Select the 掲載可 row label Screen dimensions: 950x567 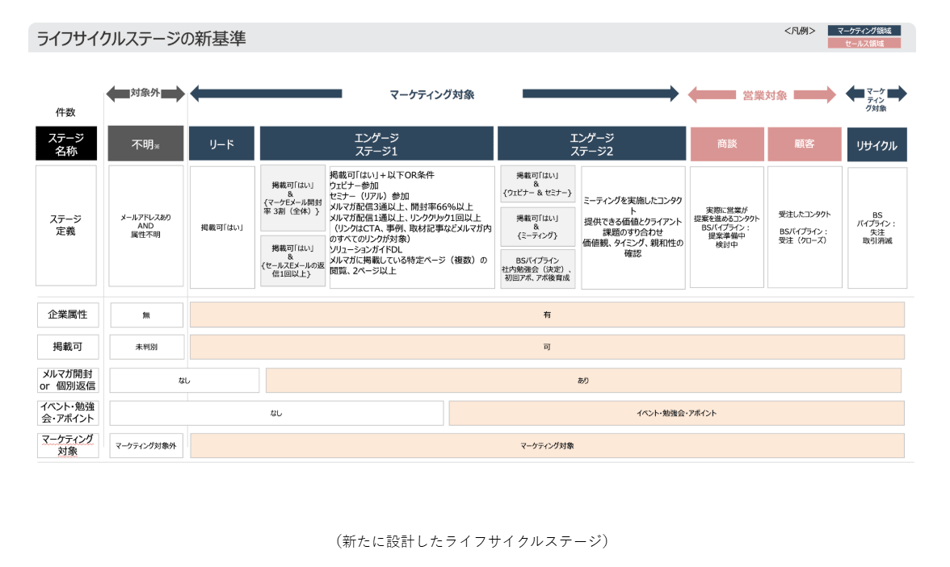coord(67,346)
